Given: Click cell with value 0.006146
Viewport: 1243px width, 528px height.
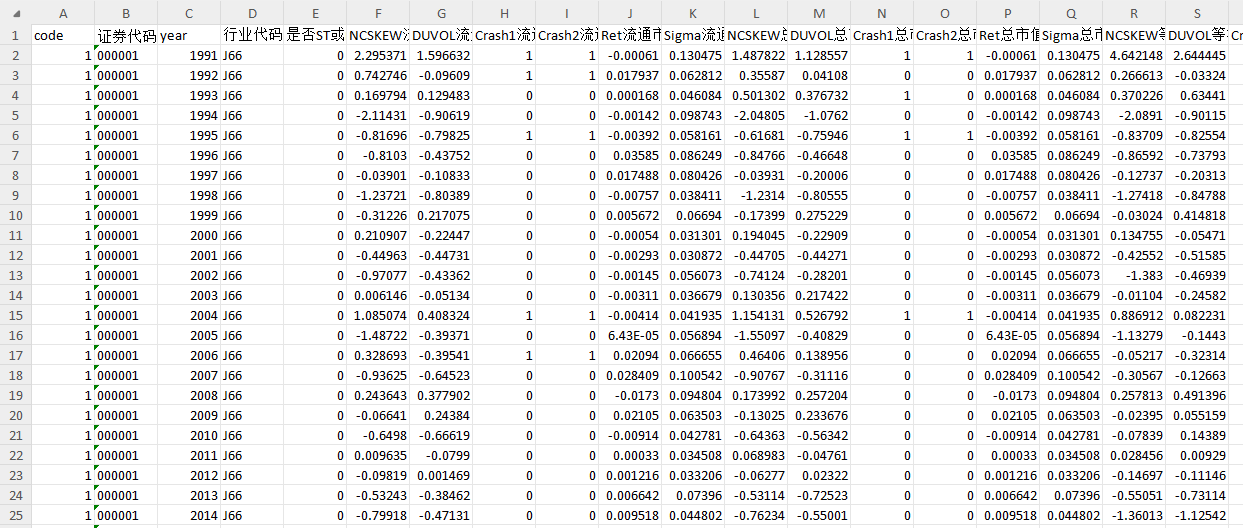Looking at the screenshot, I should coord(378,295).
